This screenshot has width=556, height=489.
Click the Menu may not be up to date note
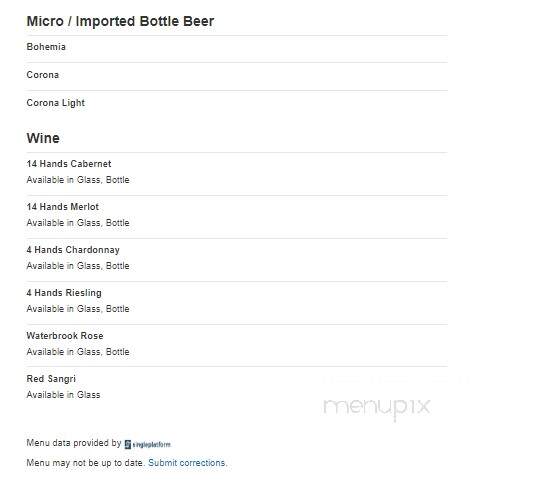click(86, 463)
